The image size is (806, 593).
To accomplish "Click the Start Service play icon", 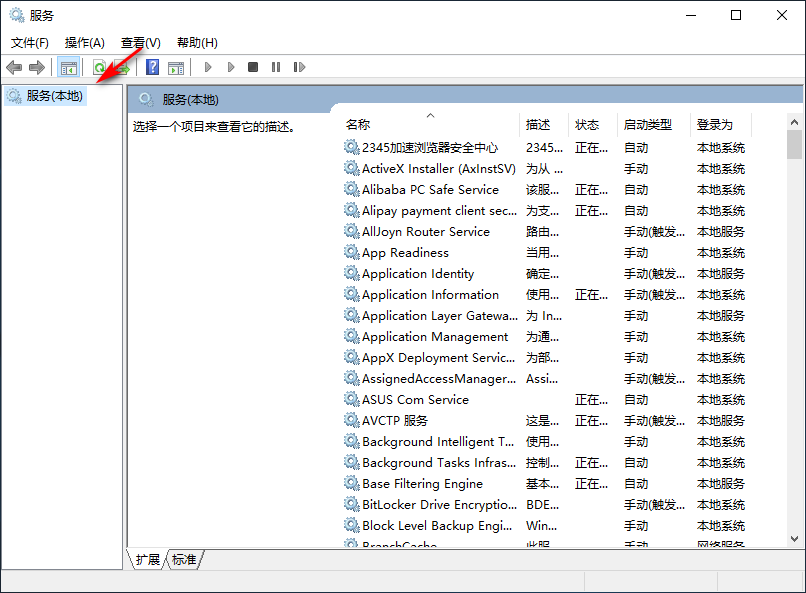I will 207,67.
